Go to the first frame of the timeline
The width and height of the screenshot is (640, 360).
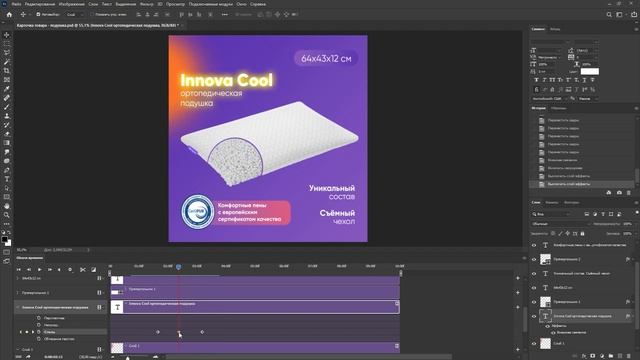18,269
